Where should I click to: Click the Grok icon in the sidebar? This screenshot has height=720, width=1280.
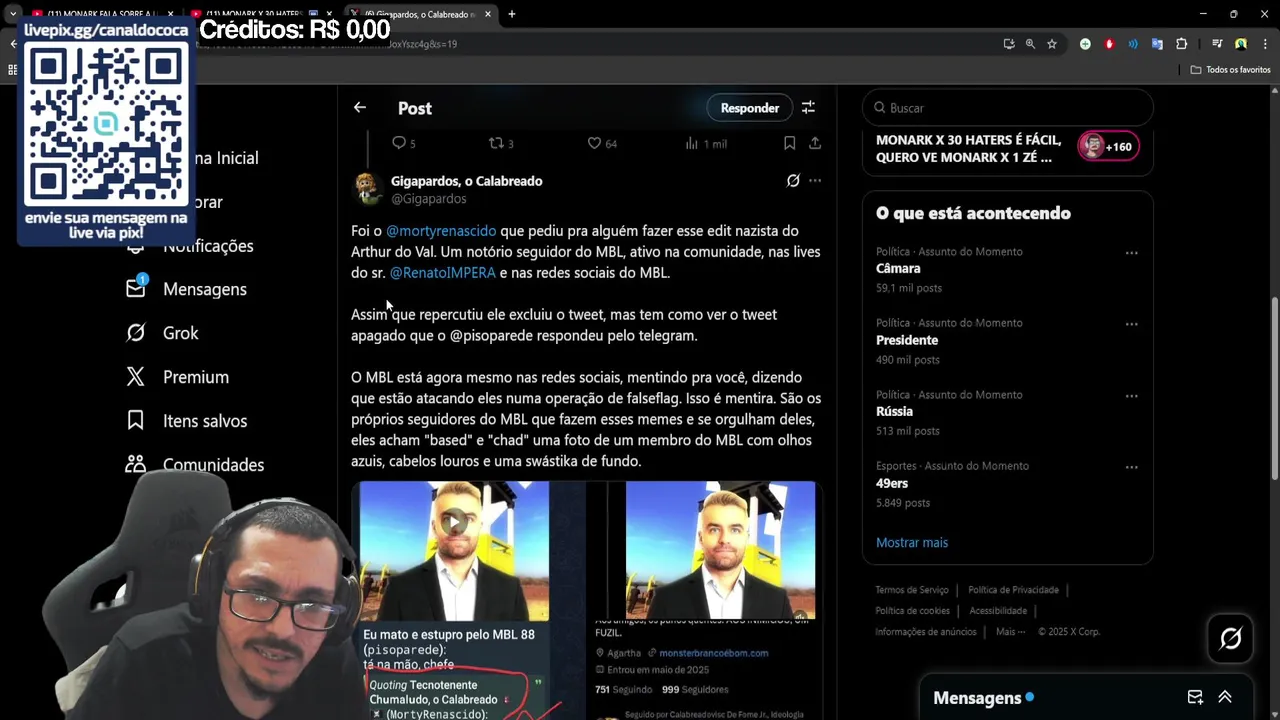(136, 333)
